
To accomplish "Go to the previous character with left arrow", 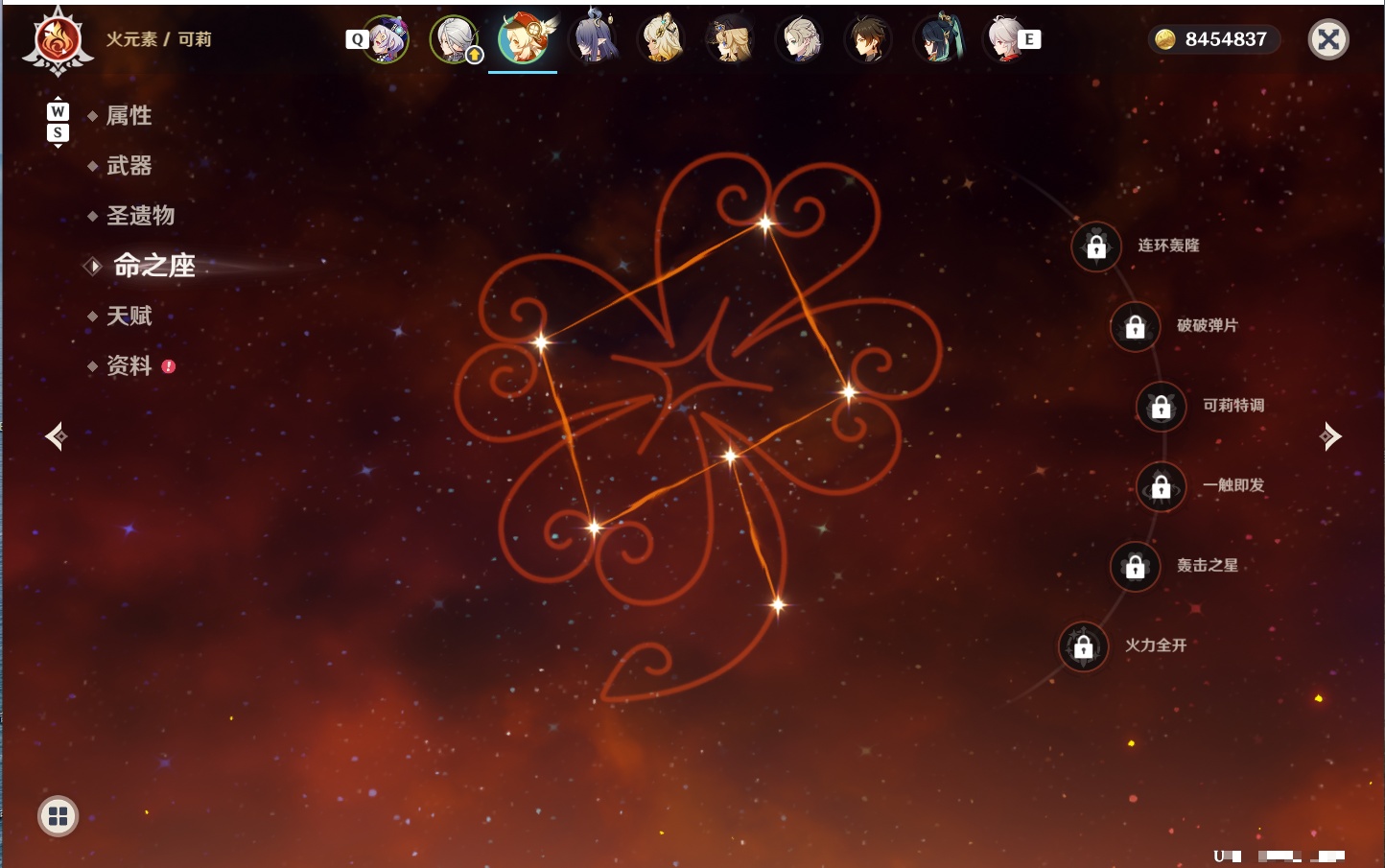I will (57, 436).
